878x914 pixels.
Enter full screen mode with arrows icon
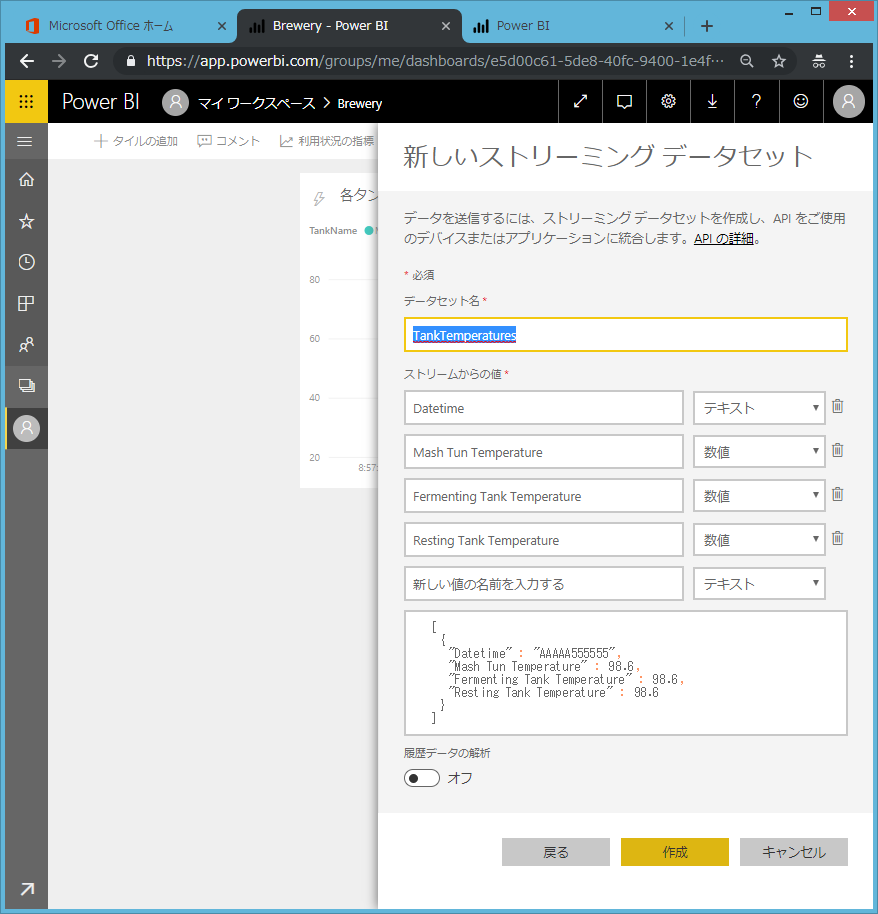pos(580,102)
